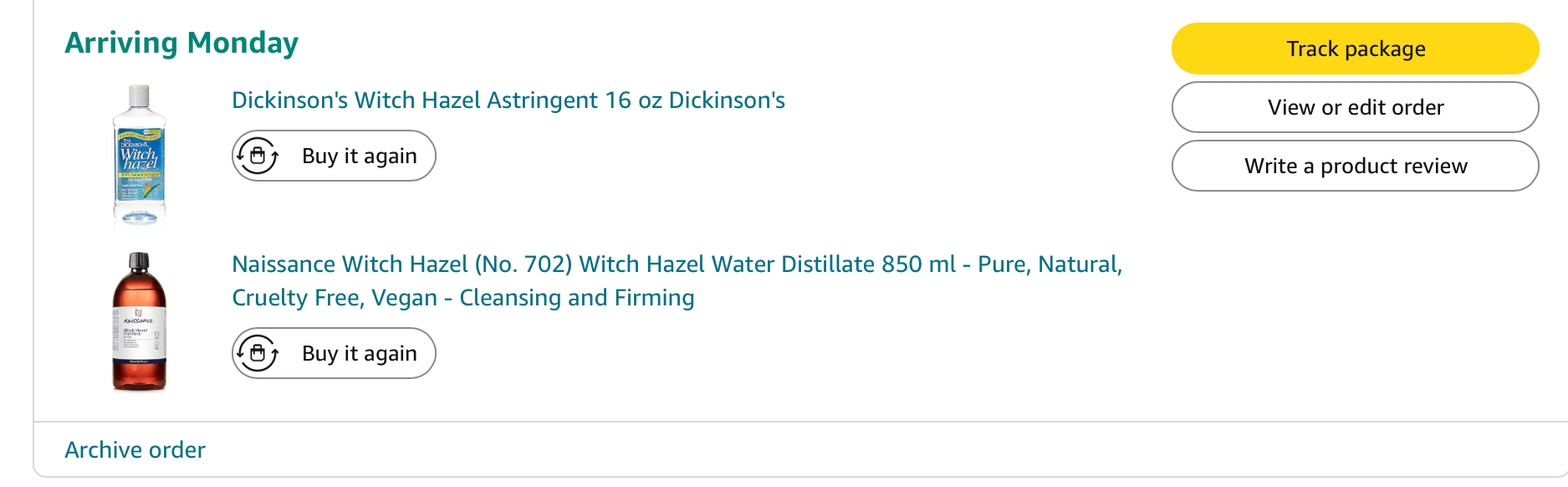This screenshot has width=1568, height=487.
Task: Open View or edit order
Action: coord(1355,107)
